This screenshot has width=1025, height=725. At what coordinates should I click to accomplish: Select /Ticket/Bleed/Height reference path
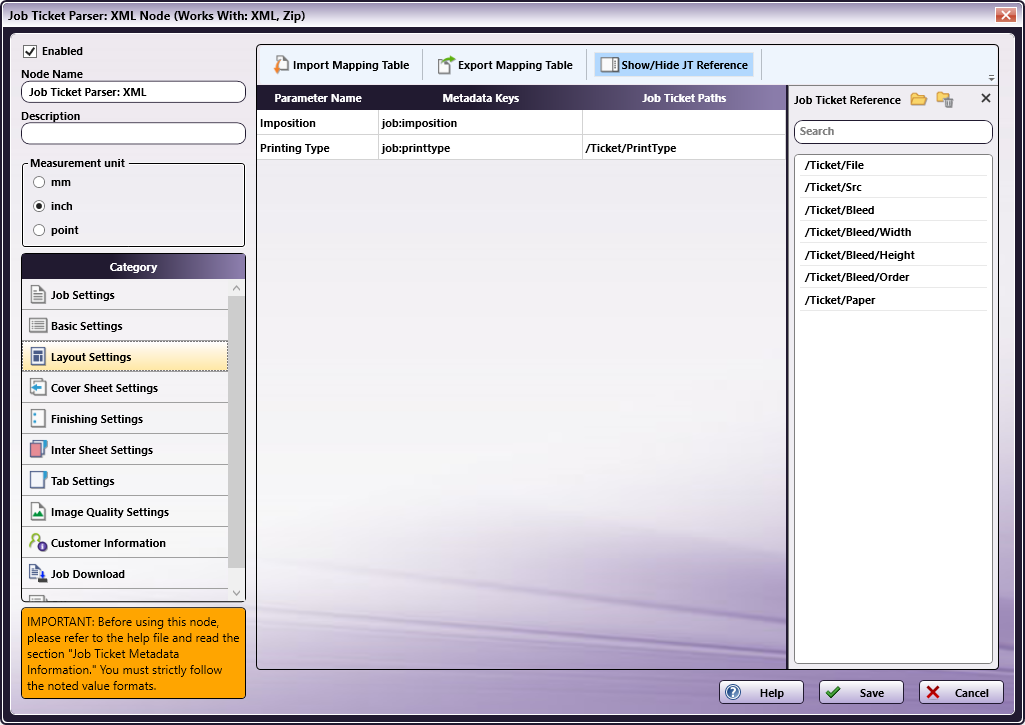(893, 255)
